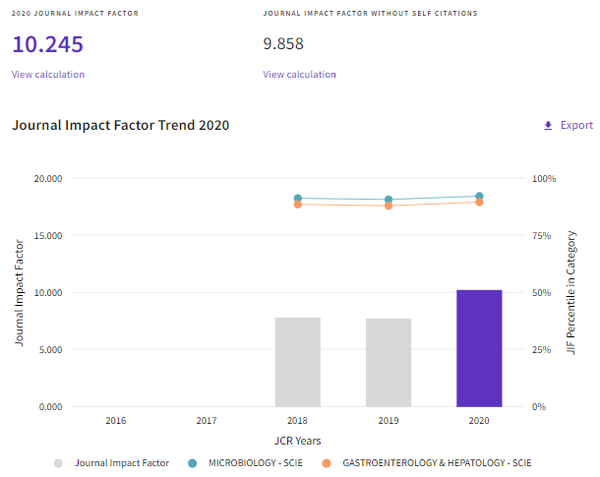Click the Journal Impact Factor legend label

(x=122, y=463)
